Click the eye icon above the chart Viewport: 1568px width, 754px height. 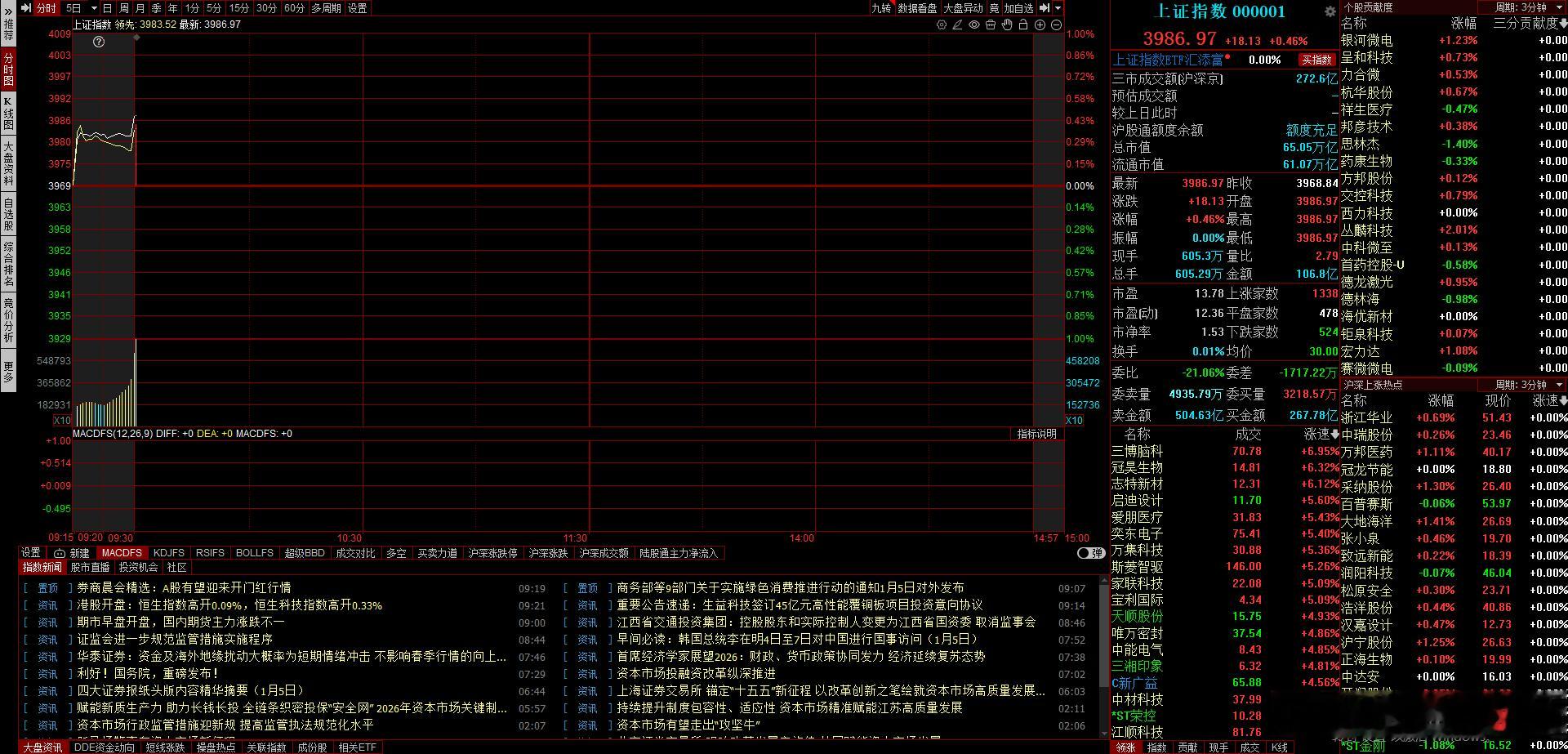click(x=973, y=26)
